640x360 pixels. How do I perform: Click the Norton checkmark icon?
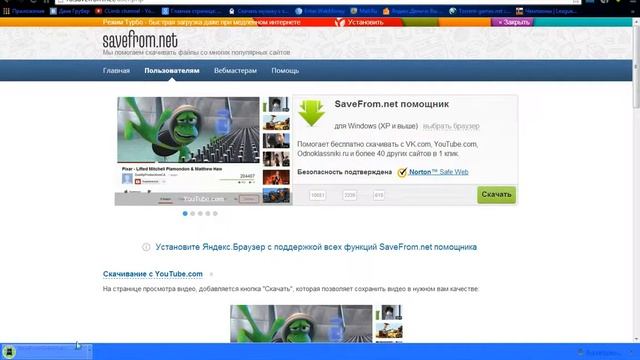point(402,172)
